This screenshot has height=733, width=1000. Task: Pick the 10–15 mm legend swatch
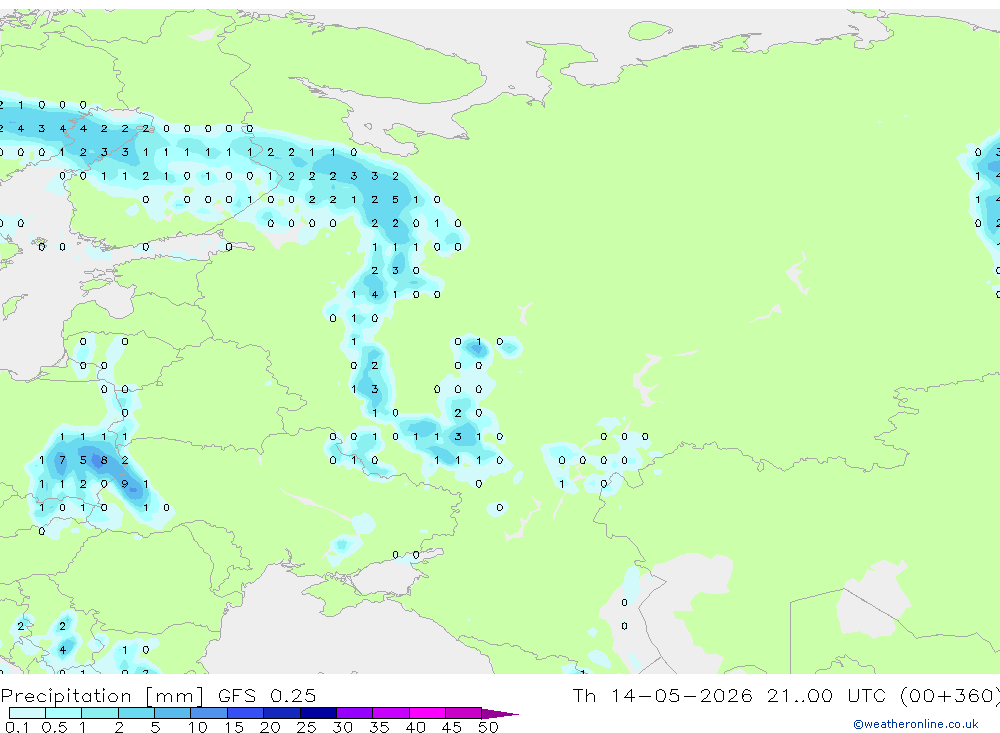(209, 713)
